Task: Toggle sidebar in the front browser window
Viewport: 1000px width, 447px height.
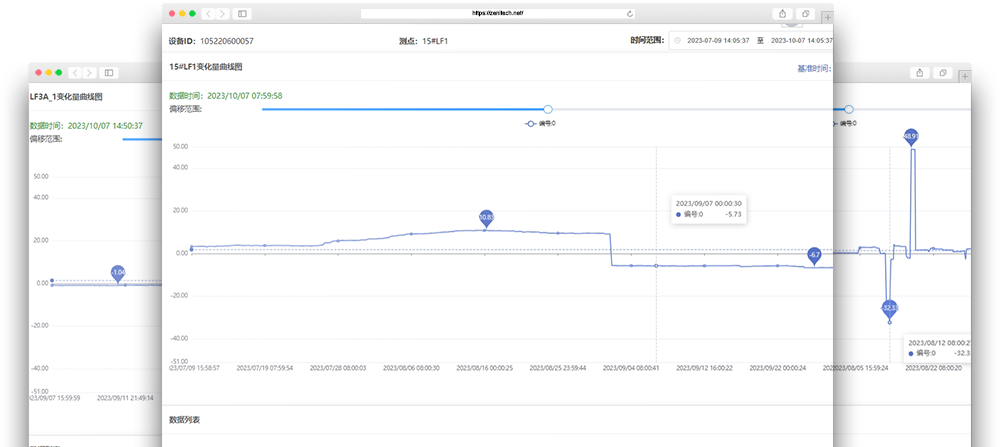Action: [242, 13]
